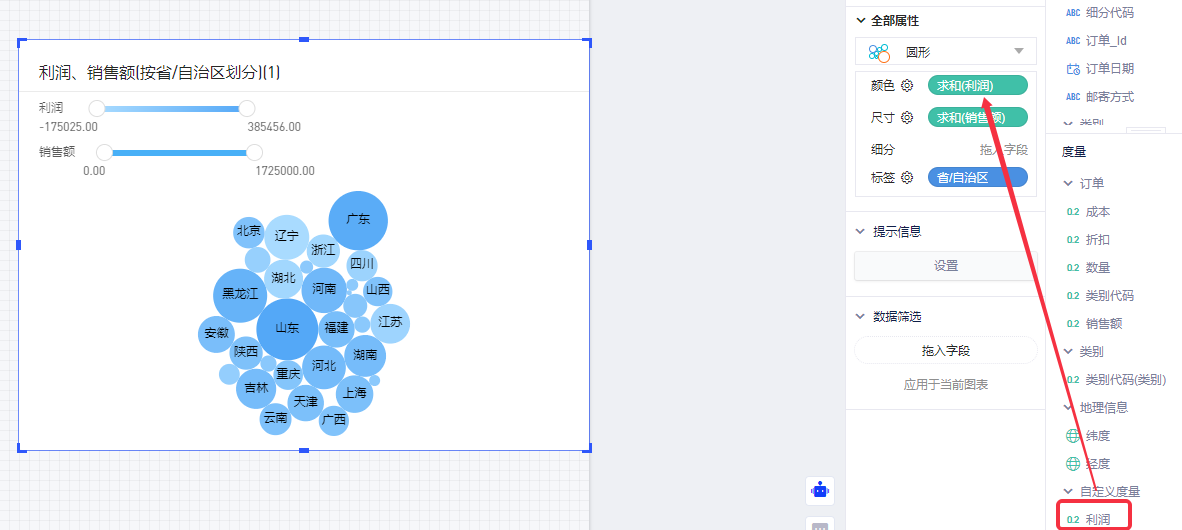
Task: Select the 销售额 measure field
Action: (x=1103, y=324)
